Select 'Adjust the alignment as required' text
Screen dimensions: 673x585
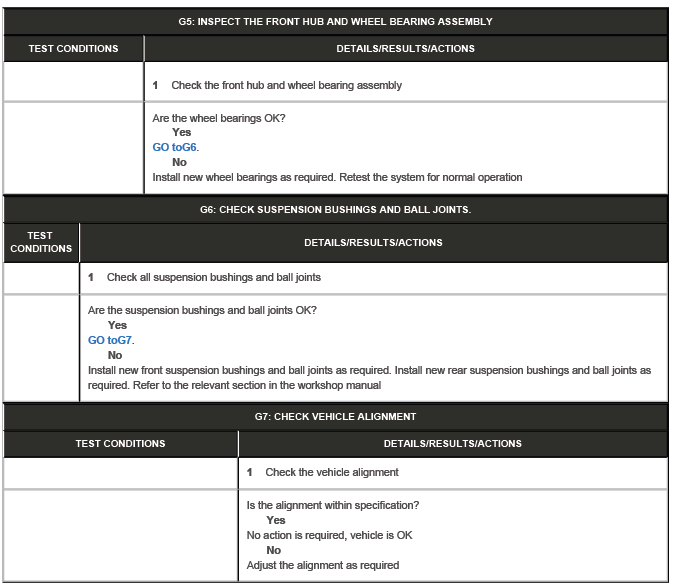coord(322,565)
